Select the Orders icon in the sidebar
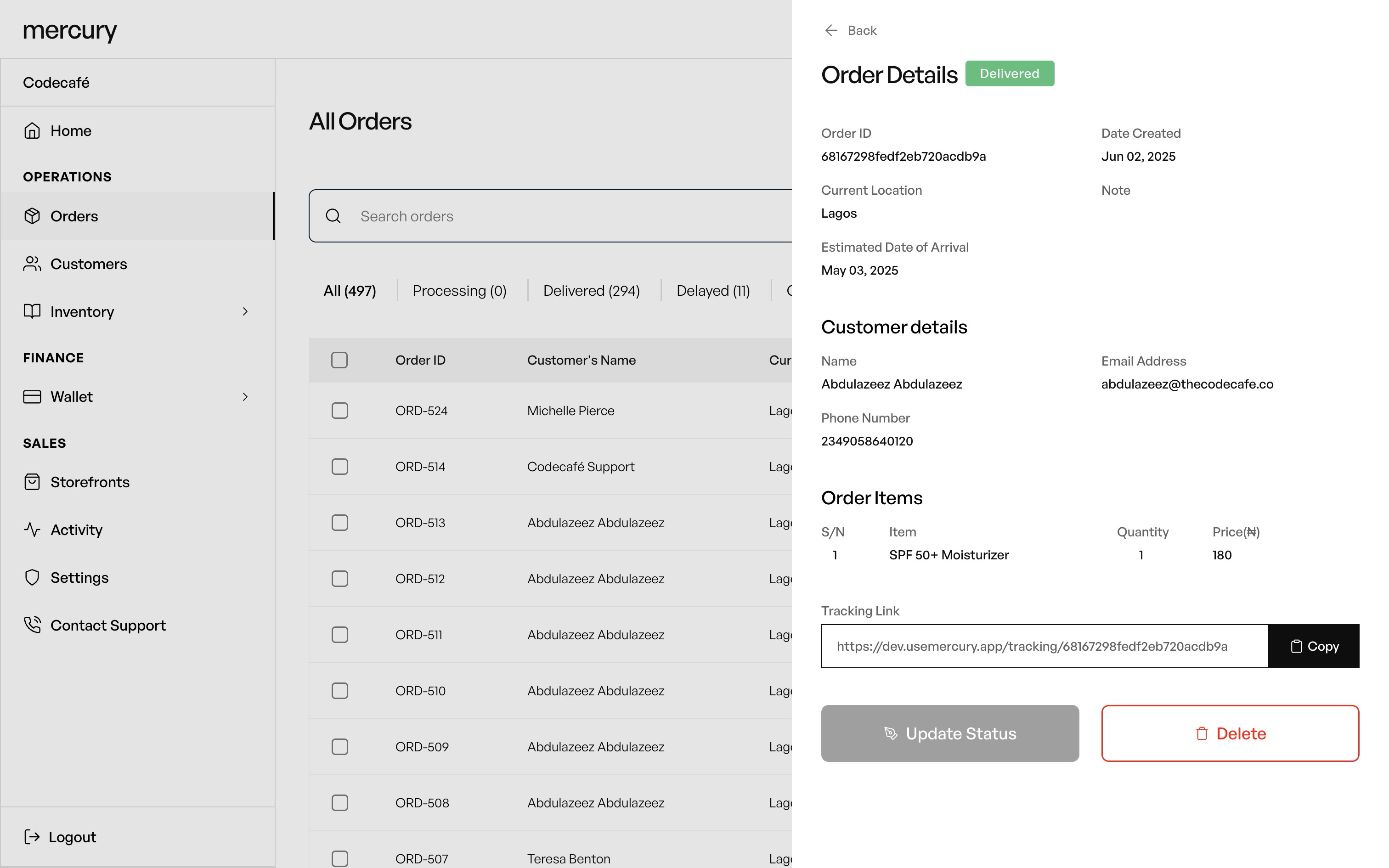The image size is (1389, 868). click(33, 216)
